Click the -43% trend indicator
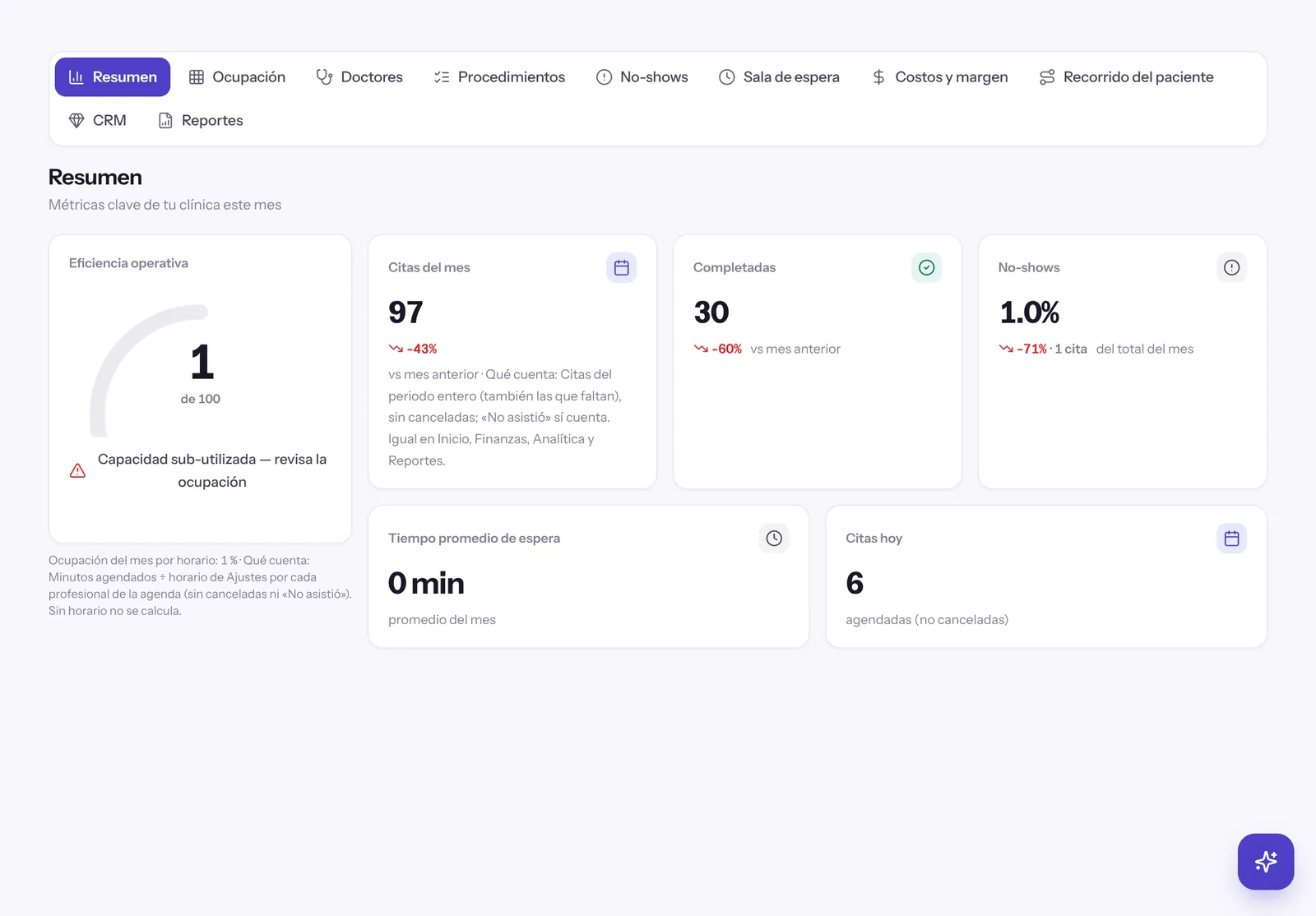Viewport: 1316px width, 916px height. click(413, 349)
